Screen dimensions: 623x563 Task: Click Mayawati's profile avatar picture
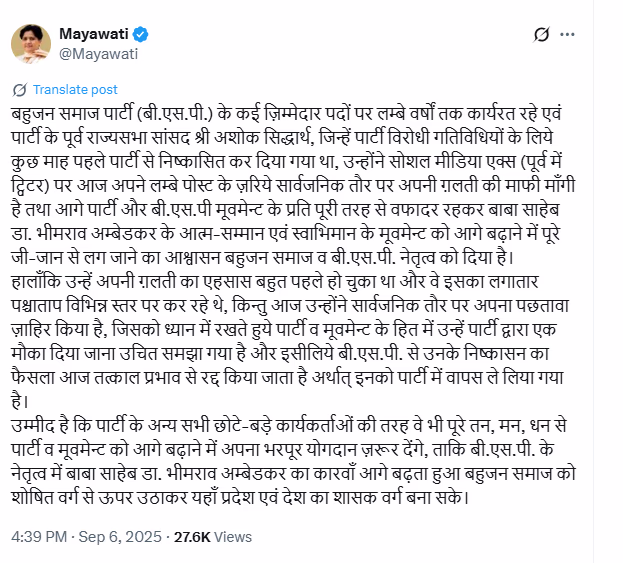[x=34, y=44]
